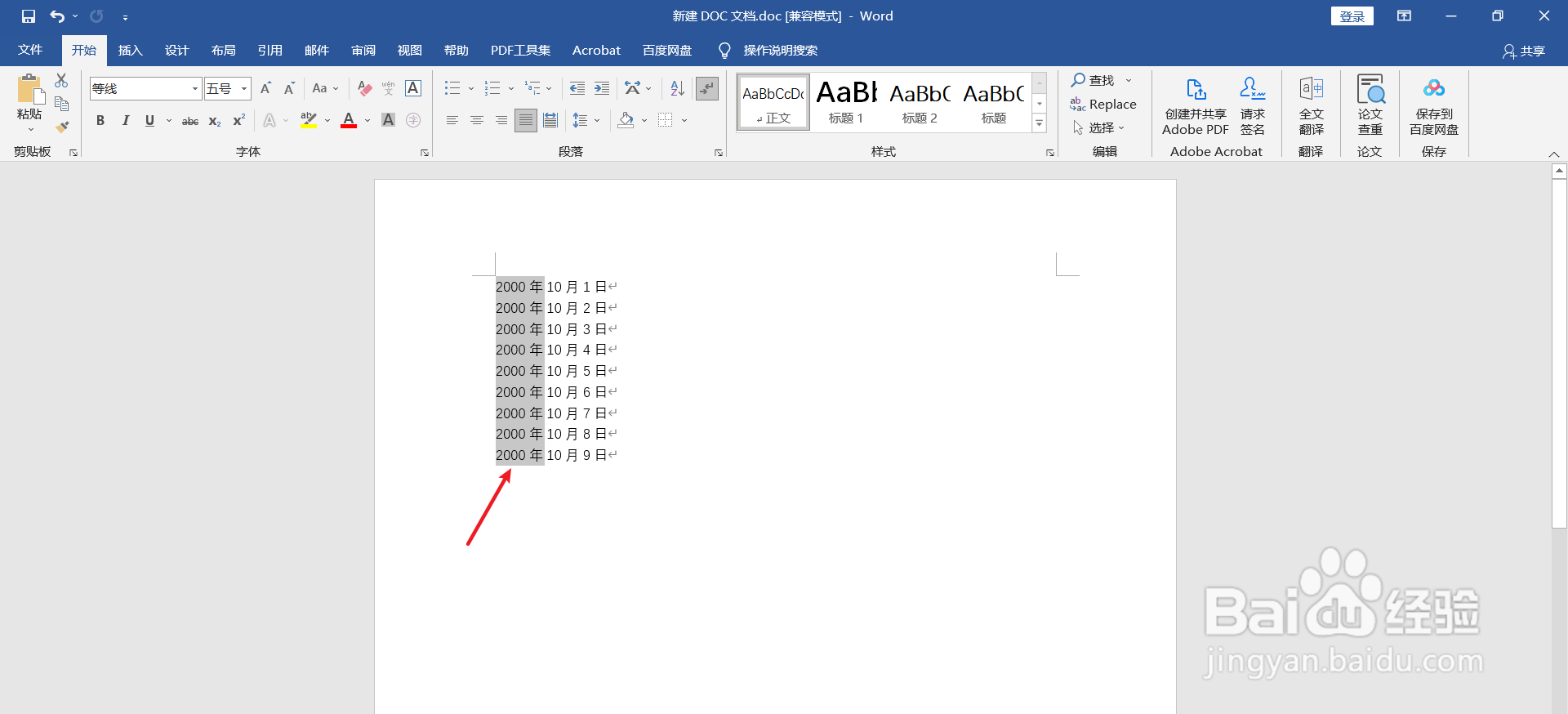Increase font size with the grow font icon
Screen dimensions: 1568x714
(265, 88)
